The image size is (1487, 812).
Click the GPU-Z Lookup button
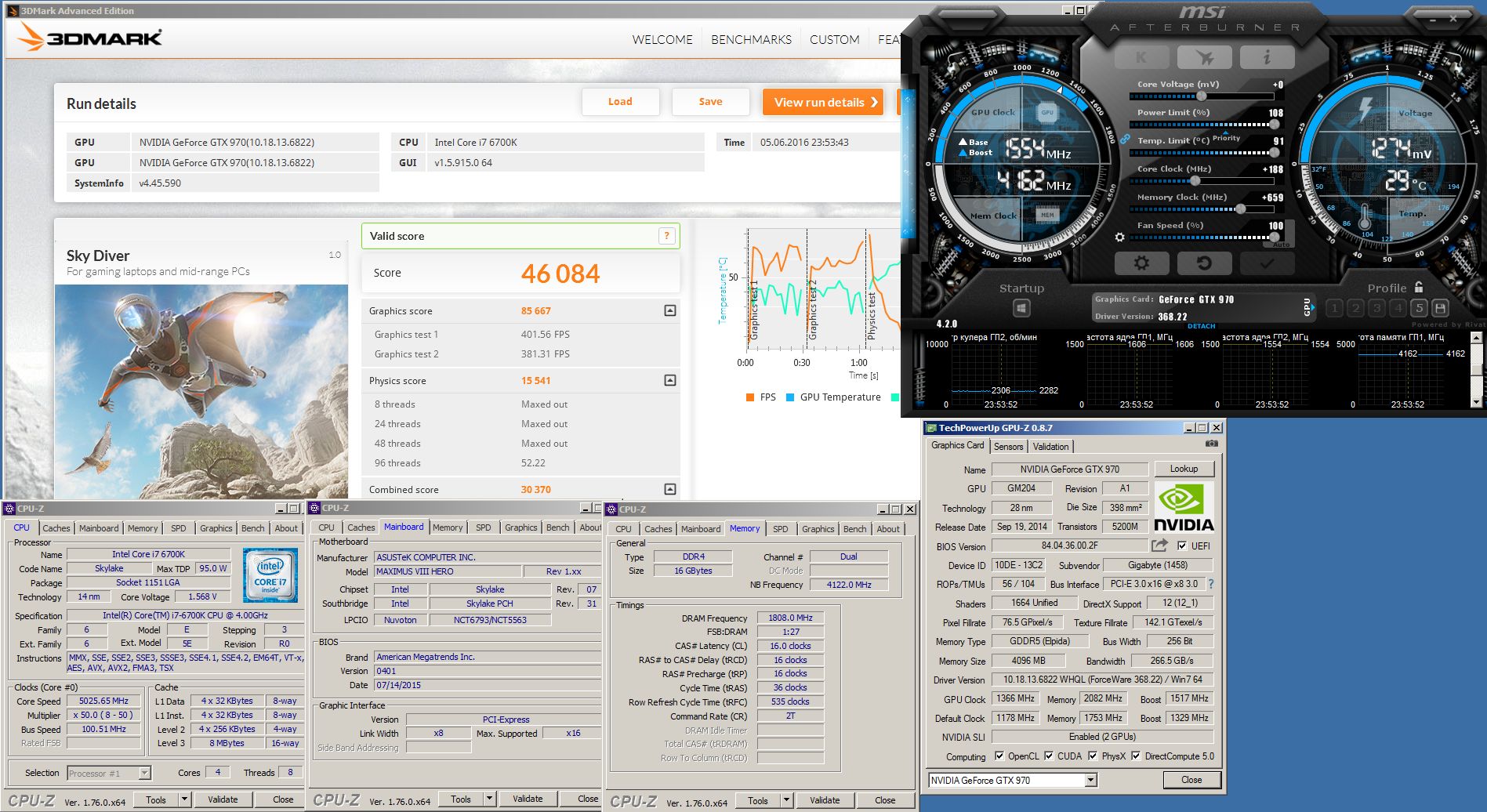[1184, 469]
